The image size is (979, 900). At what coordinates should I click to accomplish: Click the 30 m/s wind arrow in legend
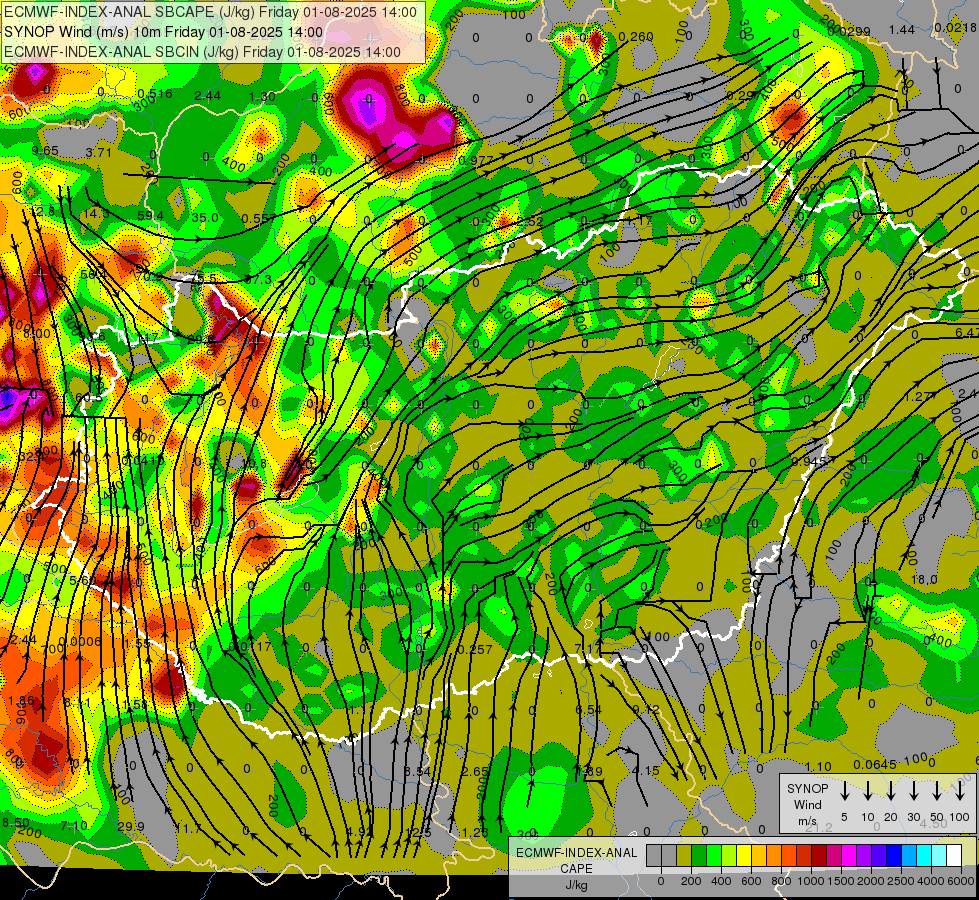click(x=913, y=791)
